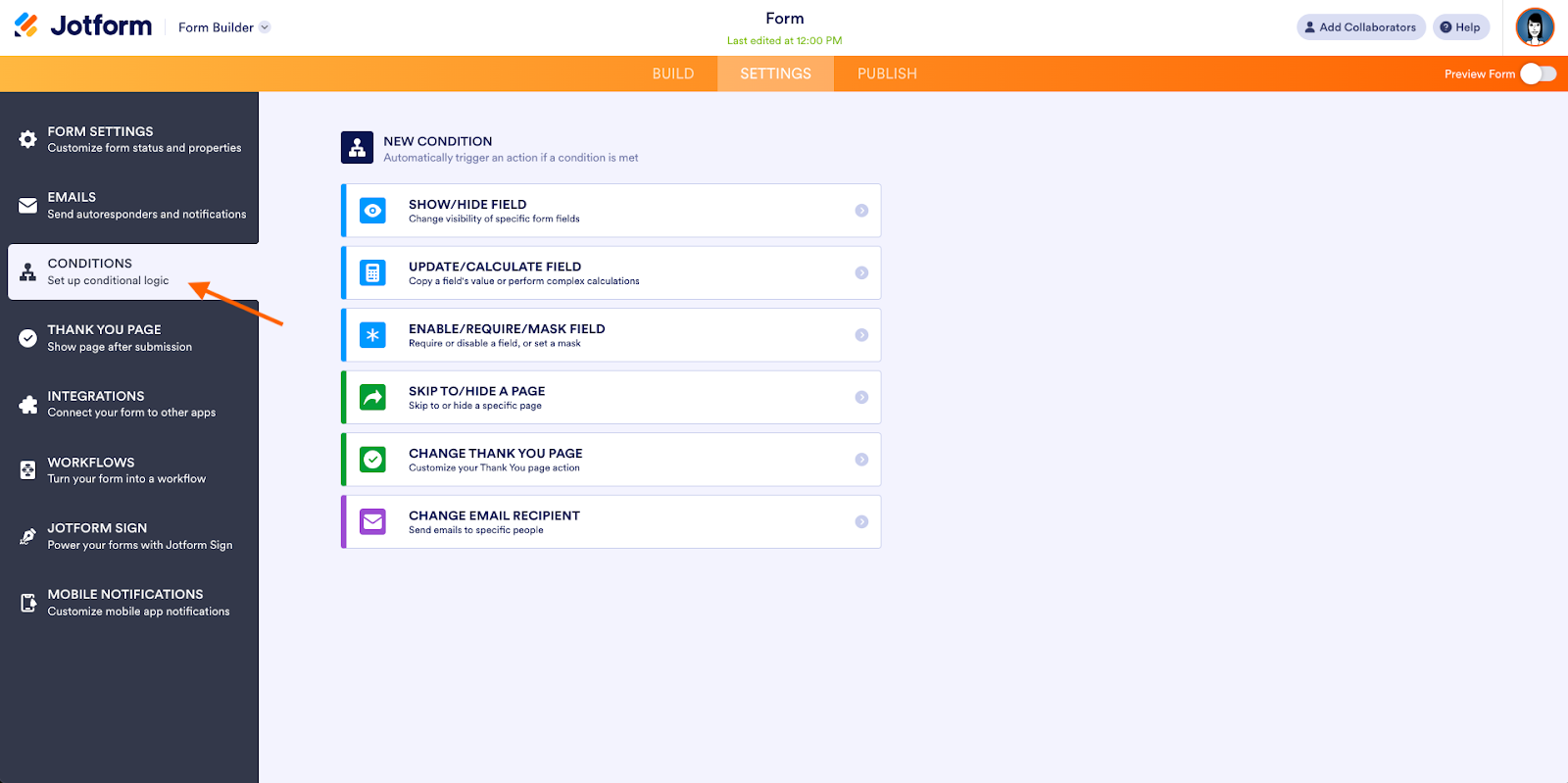Click the Change Email Recipient envelope icon

[372, 521]
